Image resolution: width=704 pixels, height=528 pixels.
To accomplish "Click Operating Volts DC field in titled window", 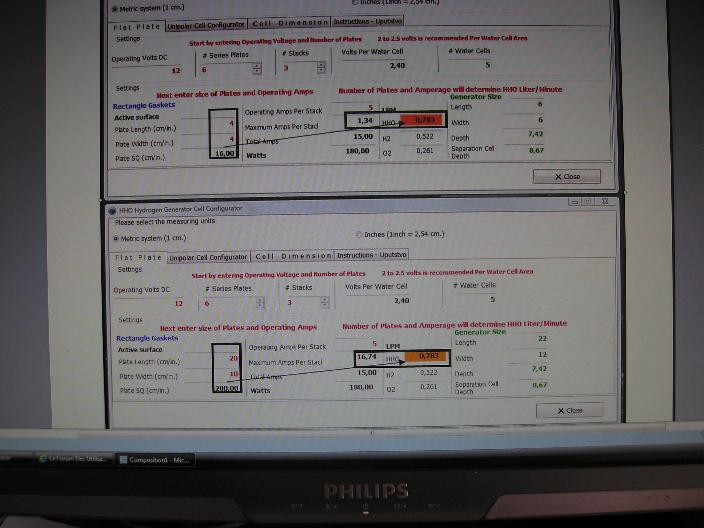I will pos(146,302).
